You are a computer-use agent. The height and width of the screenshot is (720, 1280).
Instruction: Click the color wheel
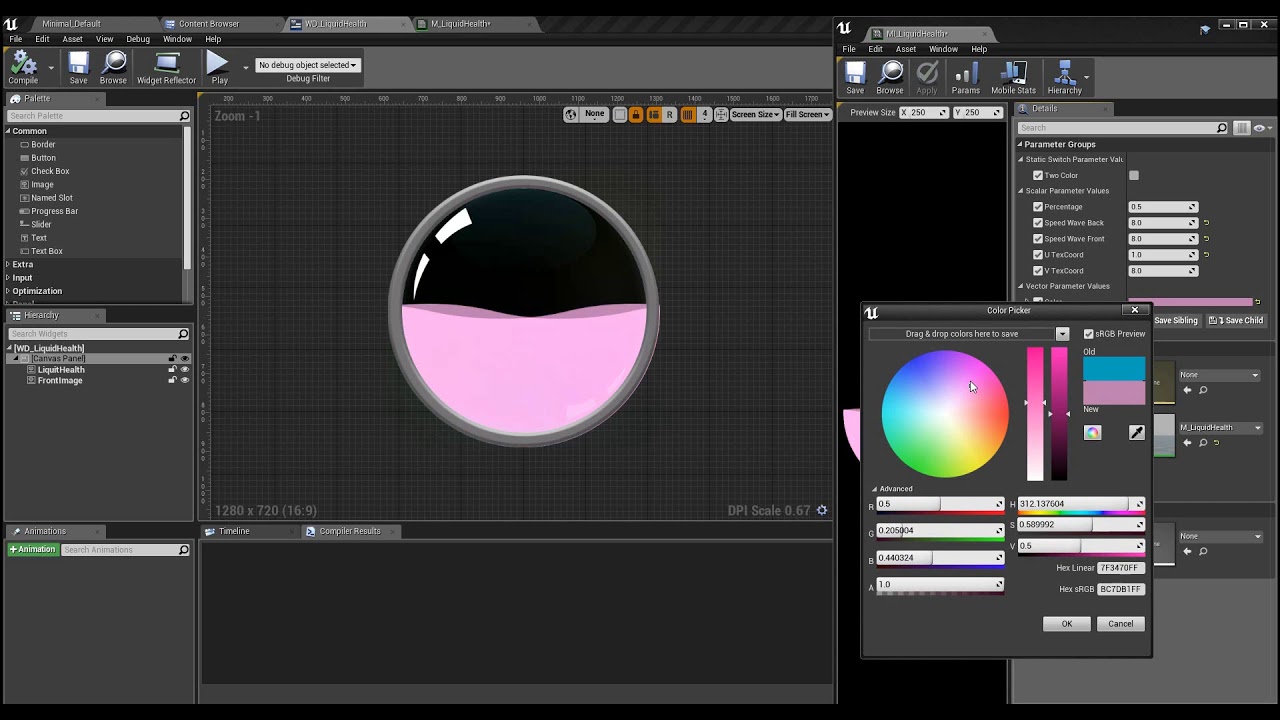click(x=945, y=414)
